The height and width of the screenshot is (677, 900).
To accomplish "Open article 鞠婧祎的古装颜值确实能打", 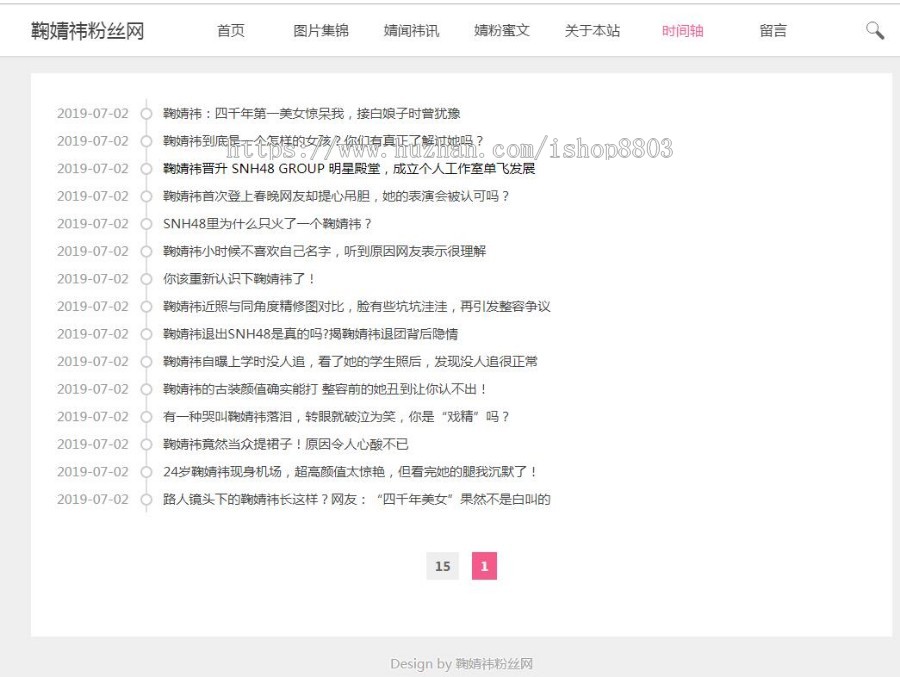I will (325, 389).
